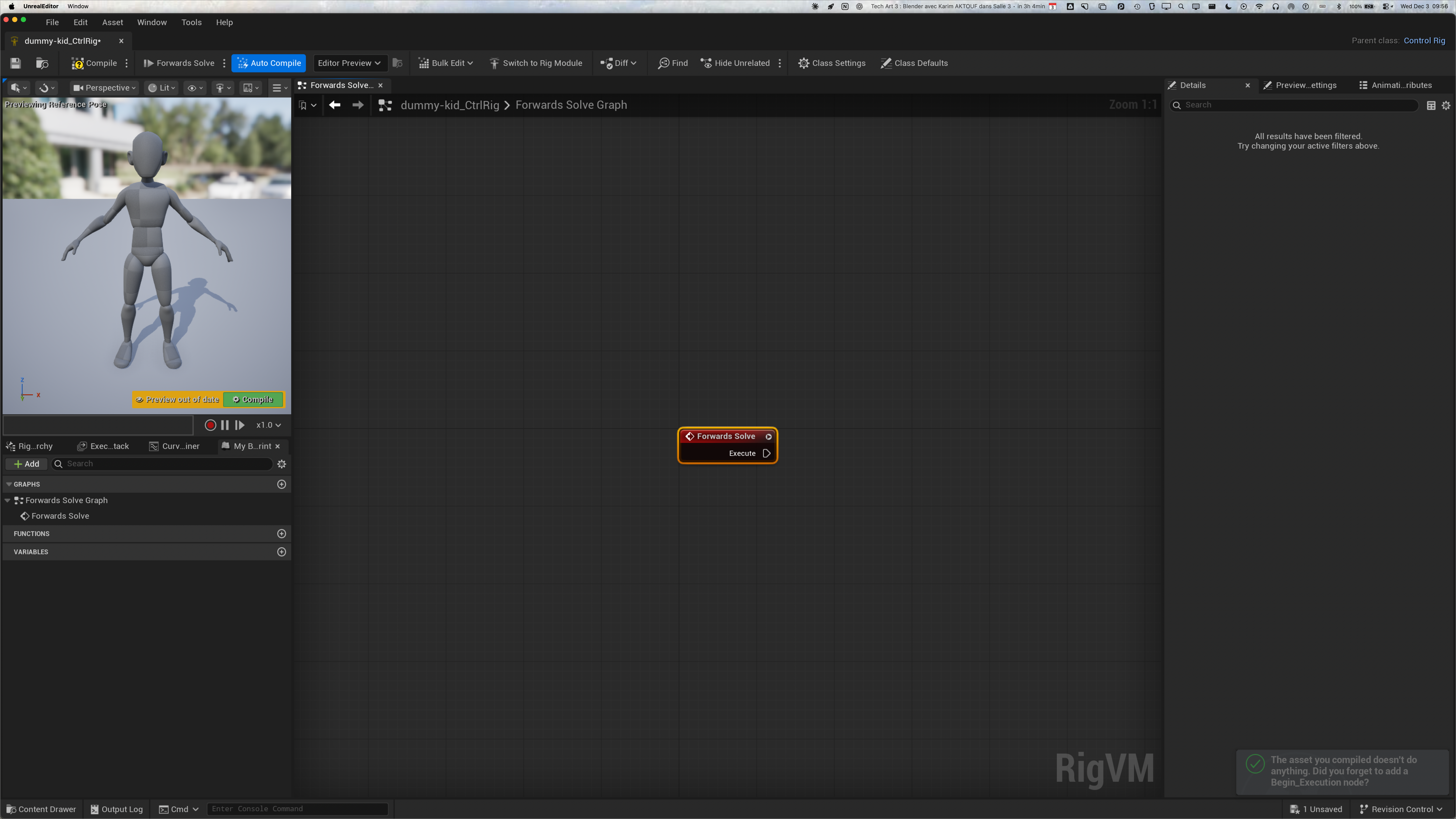Open the Asset menu
This screenshot has height=819, width=1456.
coord(112,23)
